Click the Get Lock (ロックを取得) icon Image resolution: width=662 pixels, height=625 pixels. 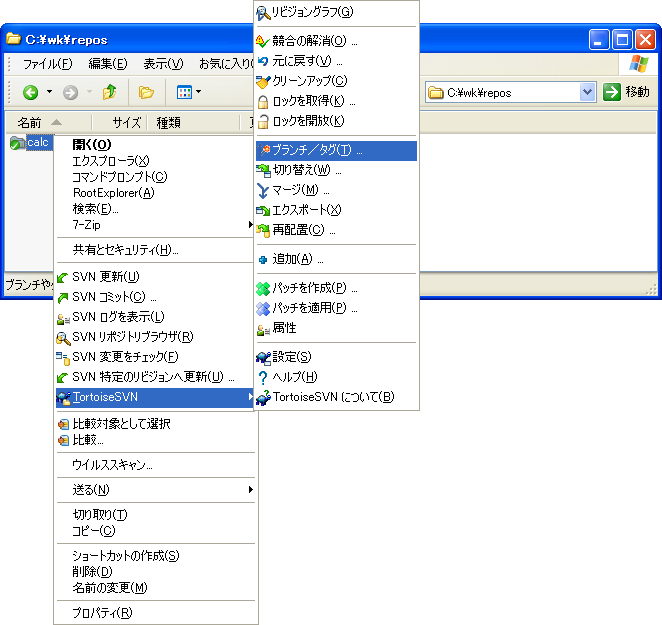pyautogui.click(x=263, y=101)
